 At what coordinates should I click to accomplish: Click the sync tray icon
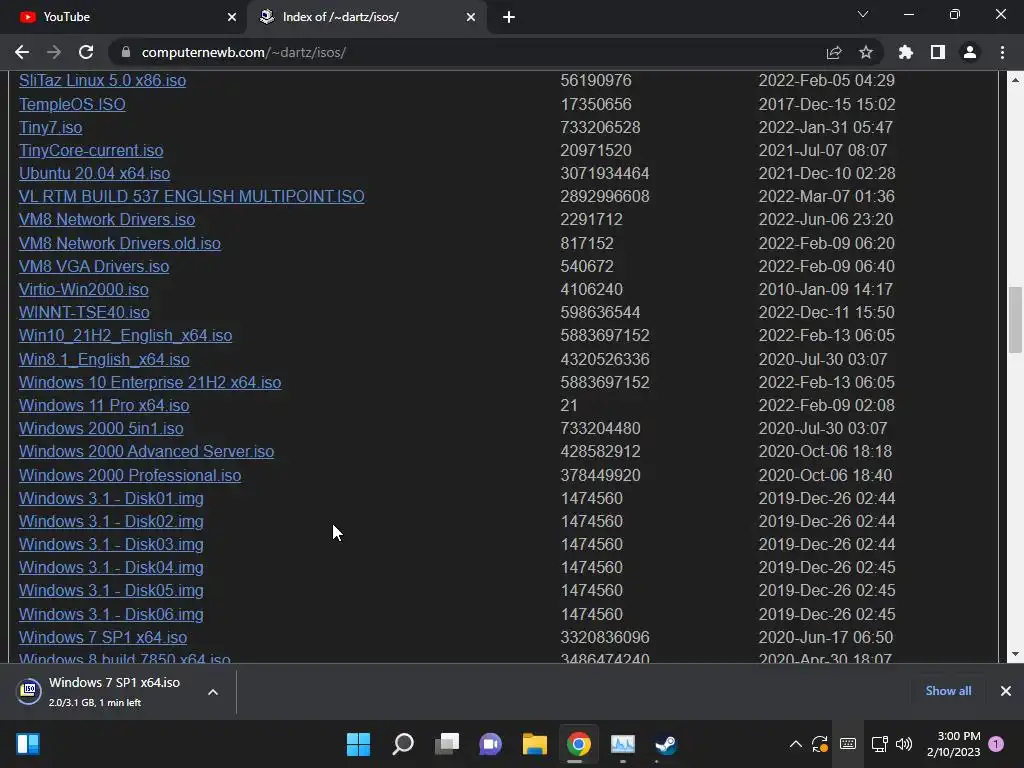pyautogui.click(x=820, y=744)
